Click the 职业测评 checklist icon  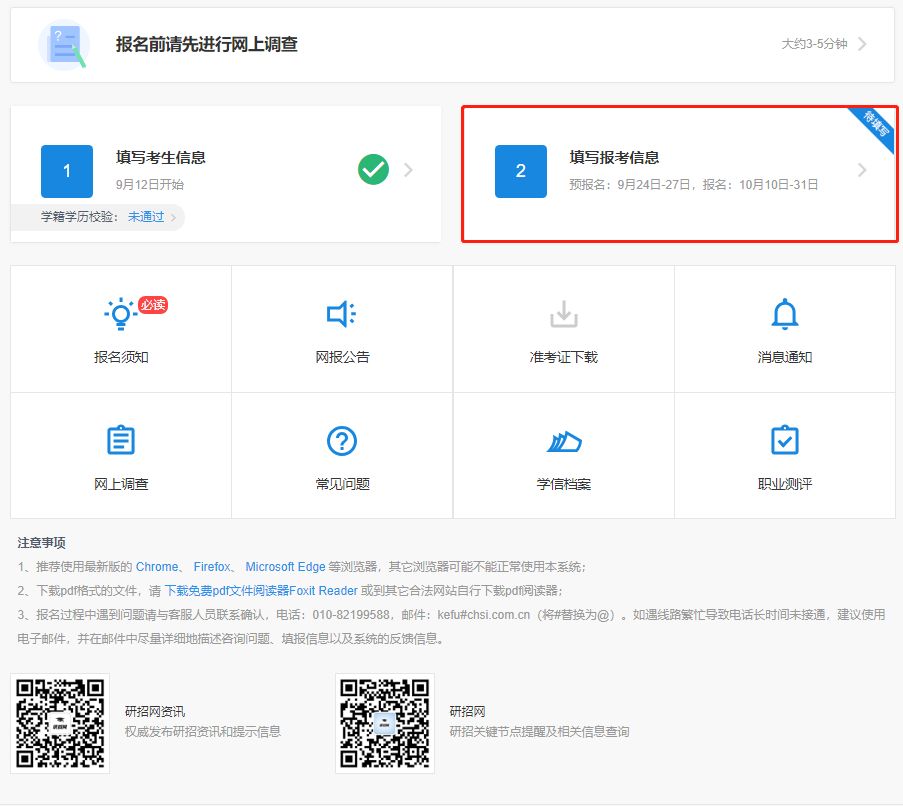(785, 440)
